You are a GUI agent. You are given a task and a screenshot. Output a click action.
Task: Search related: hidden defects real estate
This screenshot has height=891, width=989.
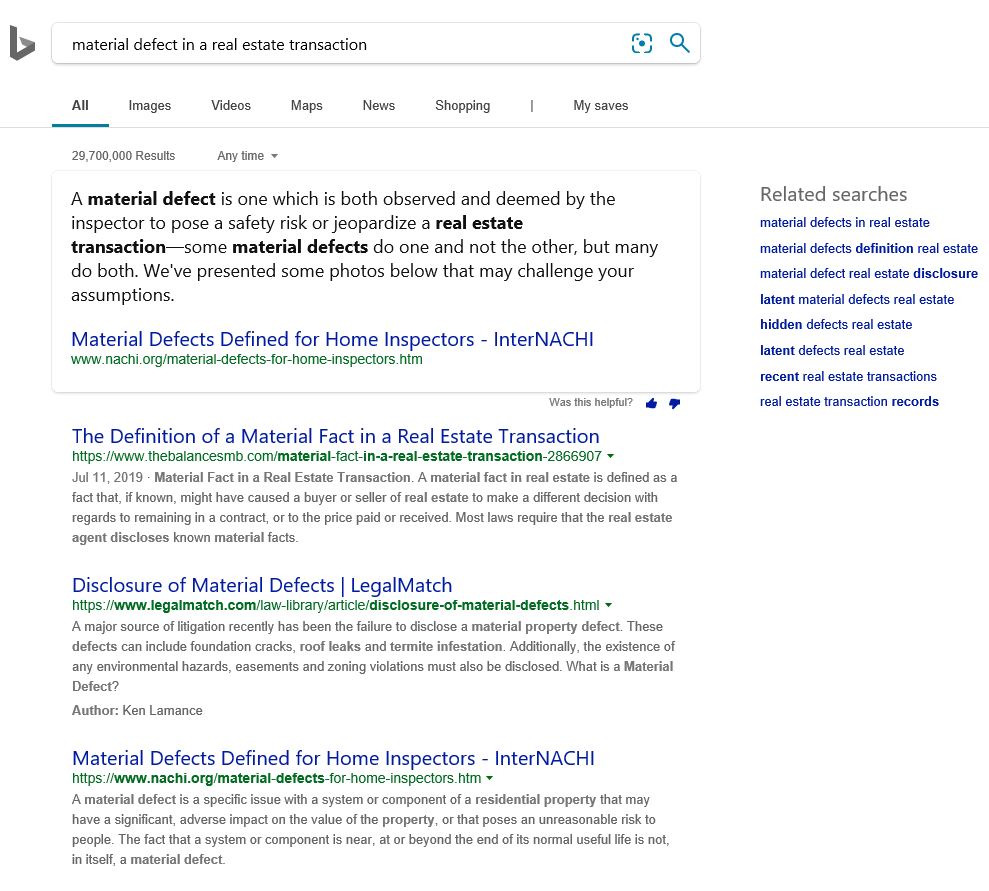[x=836, y=325]
